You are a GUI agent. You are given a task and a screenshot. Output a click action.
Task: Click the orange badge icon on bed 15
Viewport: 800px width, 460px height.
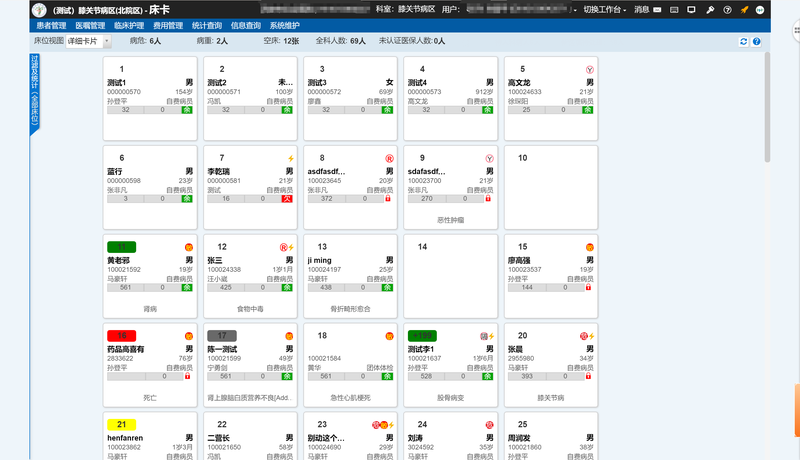pos(589,247)
